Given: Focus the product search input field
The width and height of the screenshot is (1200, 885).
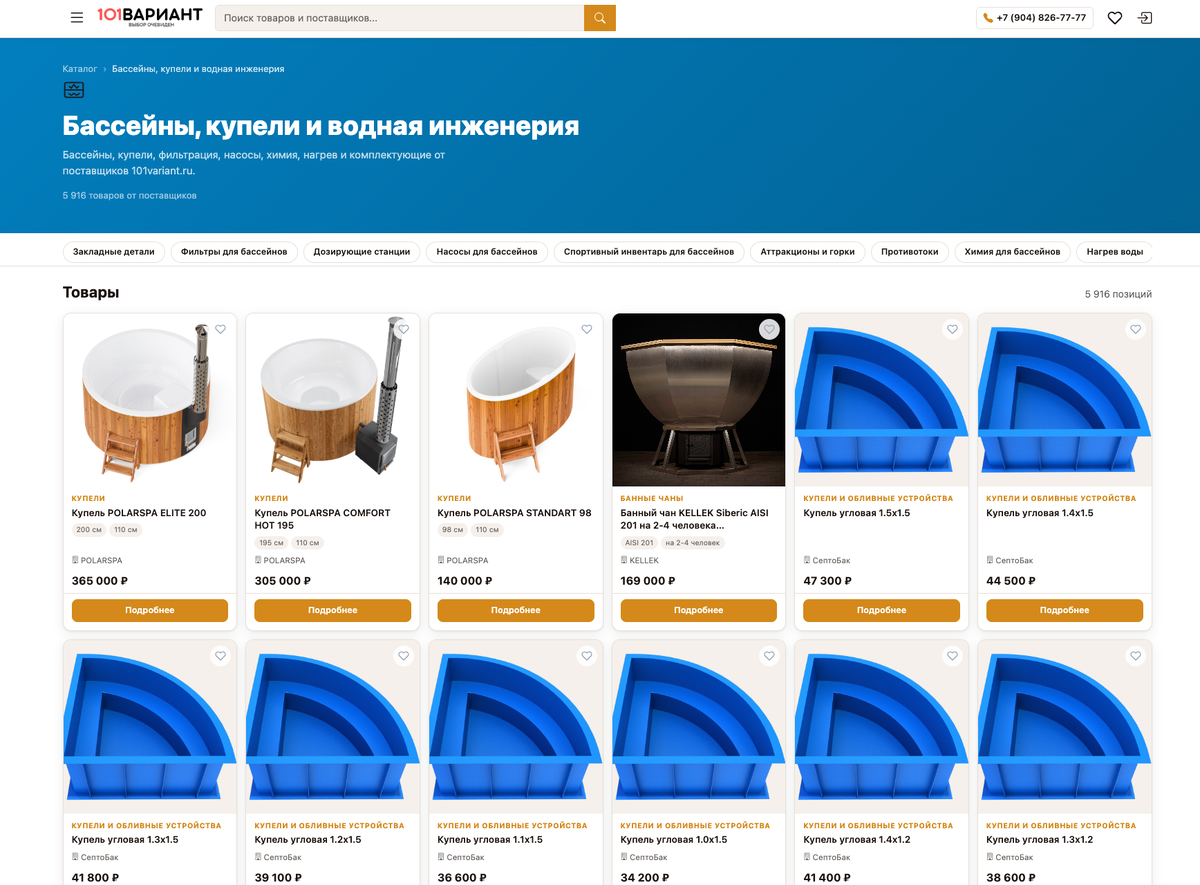Looking at the screenshot, I should click(x=399, y=18).
